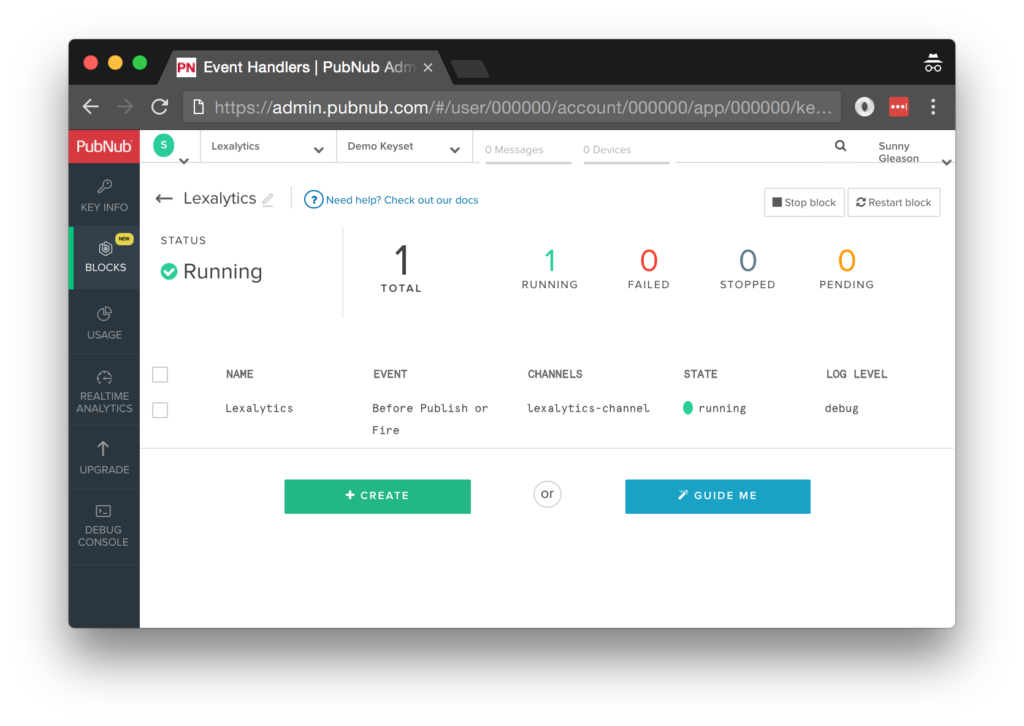
Task: Click the pencil edit icon next to Lexalytics
Action: [x=268, y=200]
